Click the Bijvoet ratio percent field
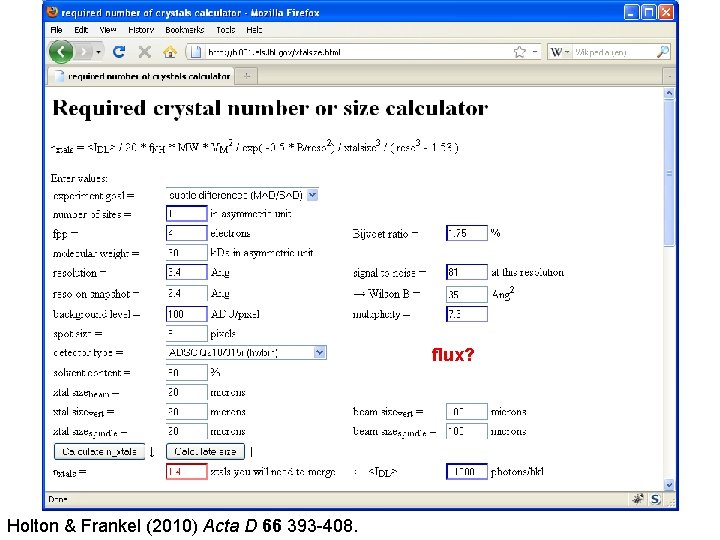 click(x=467, y=233)
